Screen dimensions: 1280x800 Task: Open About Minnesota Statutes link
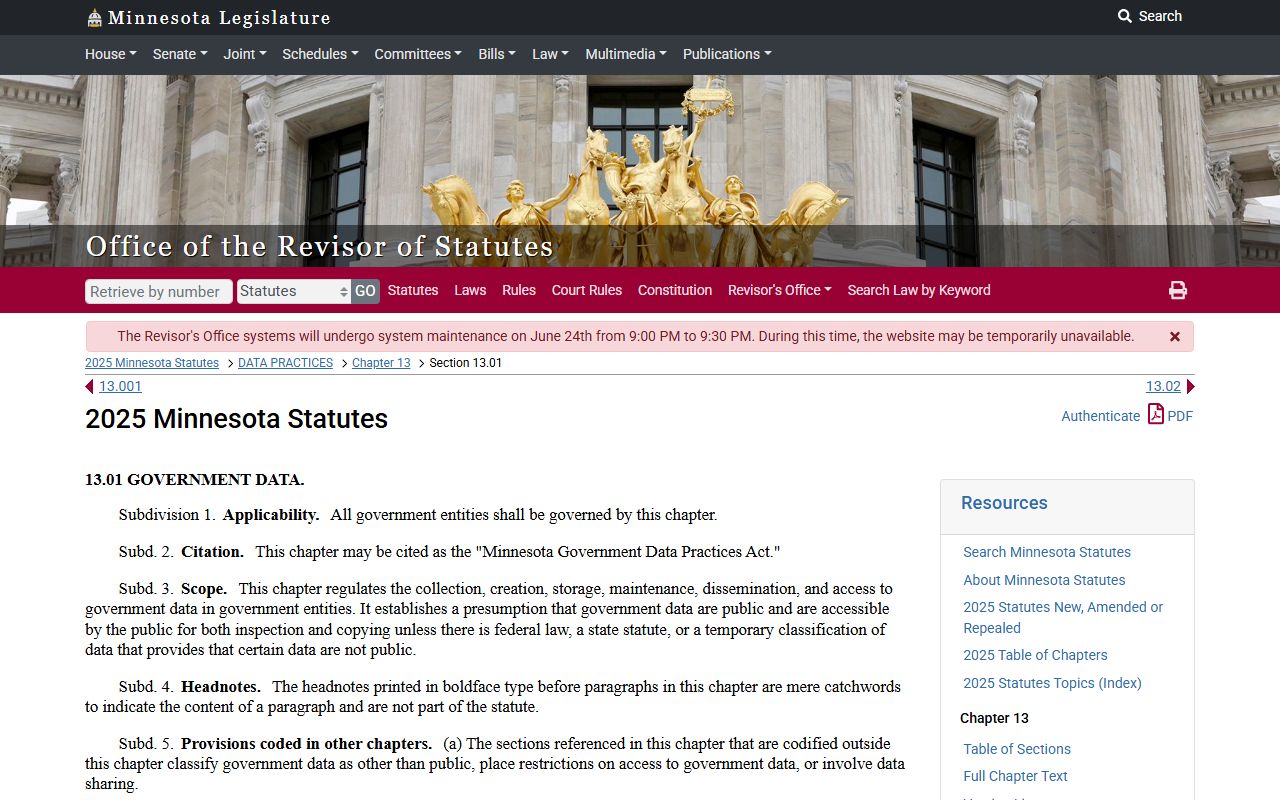[x=1044, y=580]
